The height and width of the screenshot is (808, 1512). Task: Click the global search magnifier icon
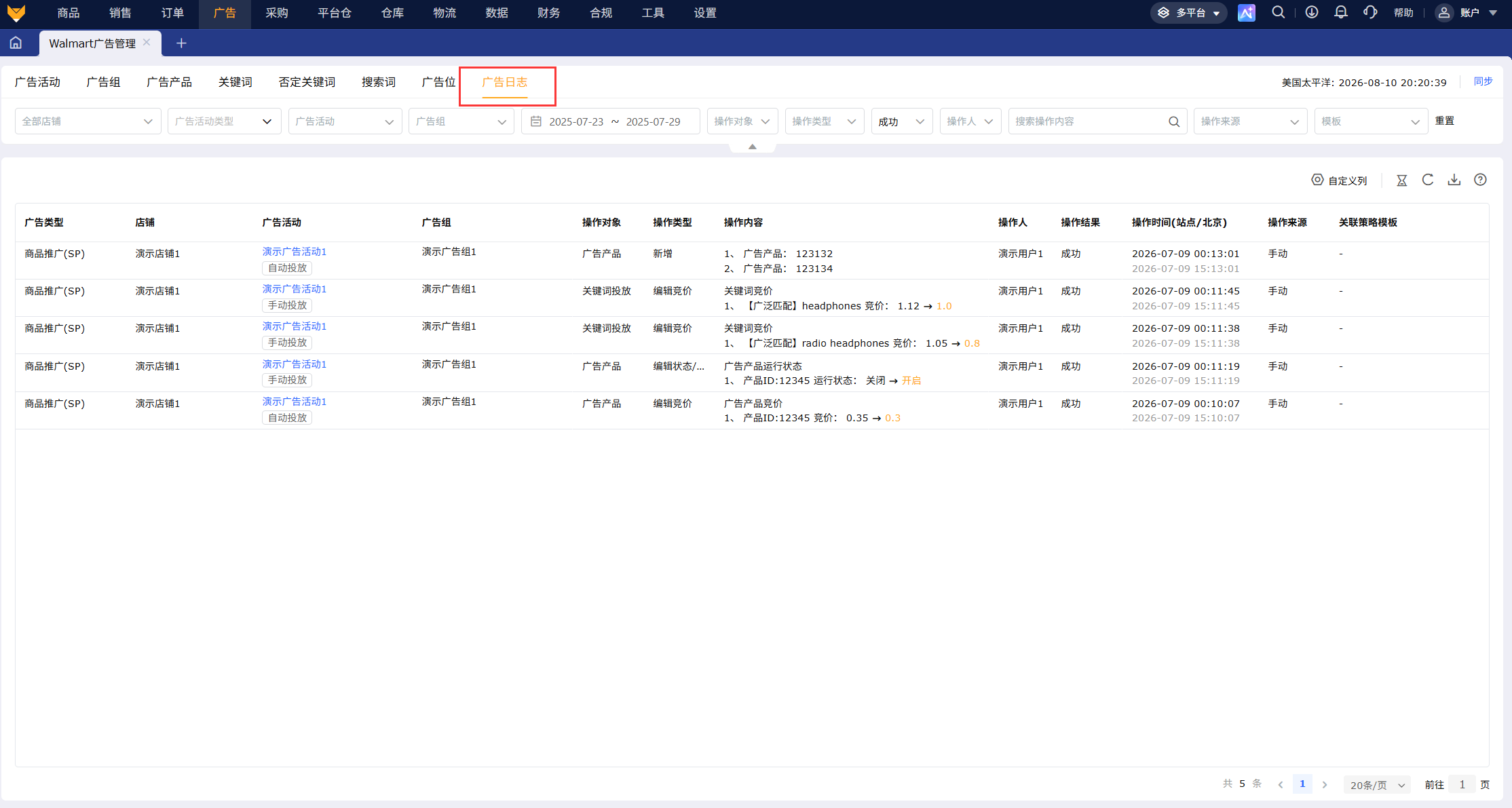(1278, 12)
